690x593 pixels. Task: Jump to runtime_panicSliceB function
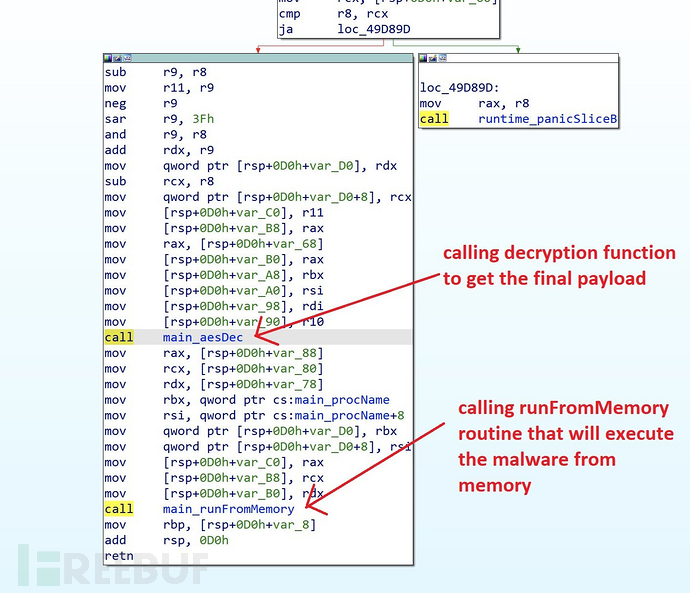[547, 119]
